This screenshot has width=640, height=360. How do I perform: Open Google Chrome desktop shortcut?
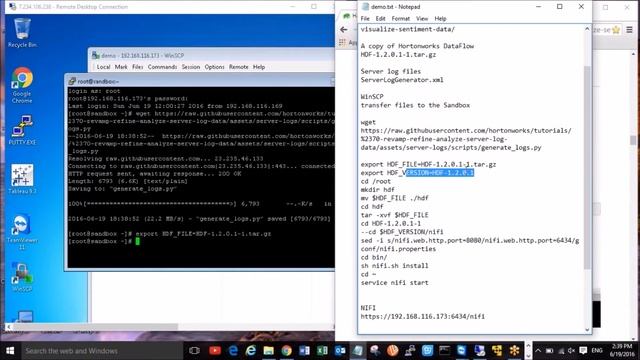pos(22,85)
